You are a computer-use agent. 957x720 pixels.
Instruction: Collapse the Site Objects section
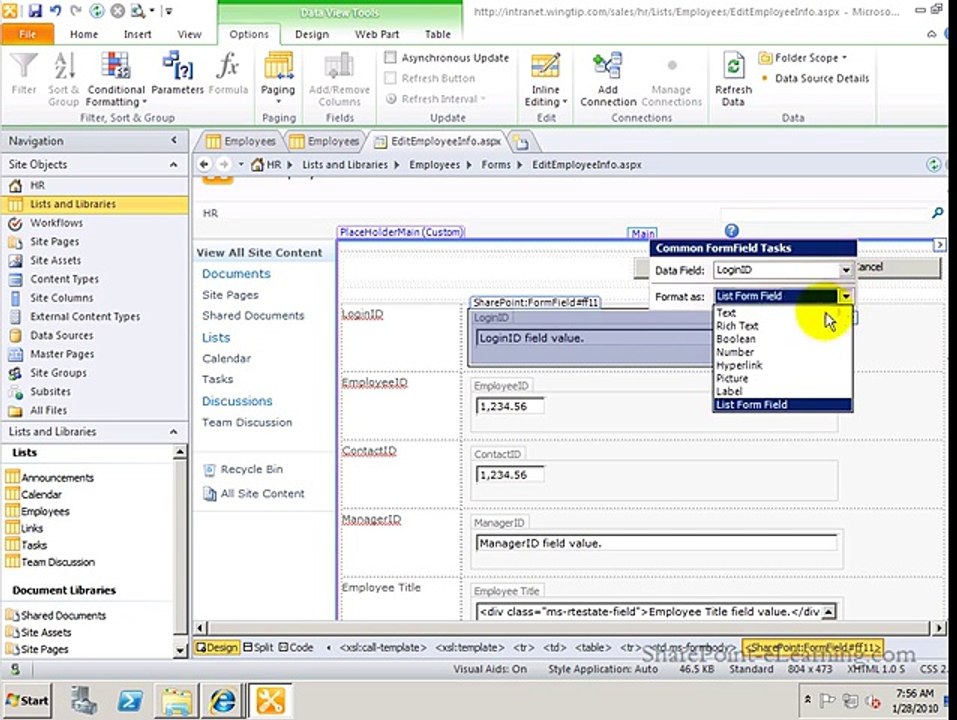pos(174,164)
